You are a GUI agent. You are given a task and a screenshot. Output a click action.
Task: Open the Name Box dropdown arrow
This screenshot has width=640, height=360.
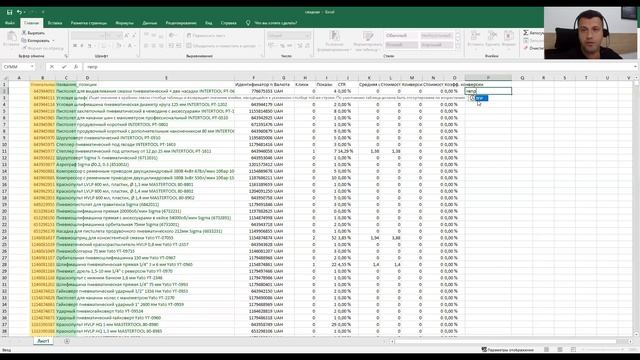pyautogui.click(x=32, y=67)
